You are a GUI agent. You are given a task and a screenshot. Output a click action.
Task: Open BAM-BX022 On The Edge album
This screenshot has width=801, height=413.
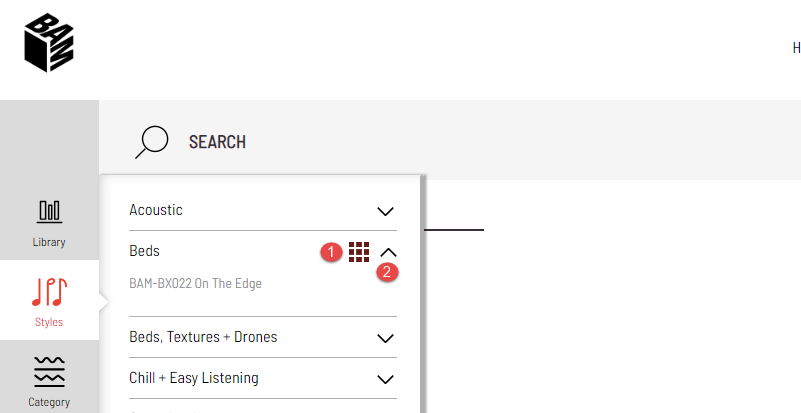click(x=195, y=283)
